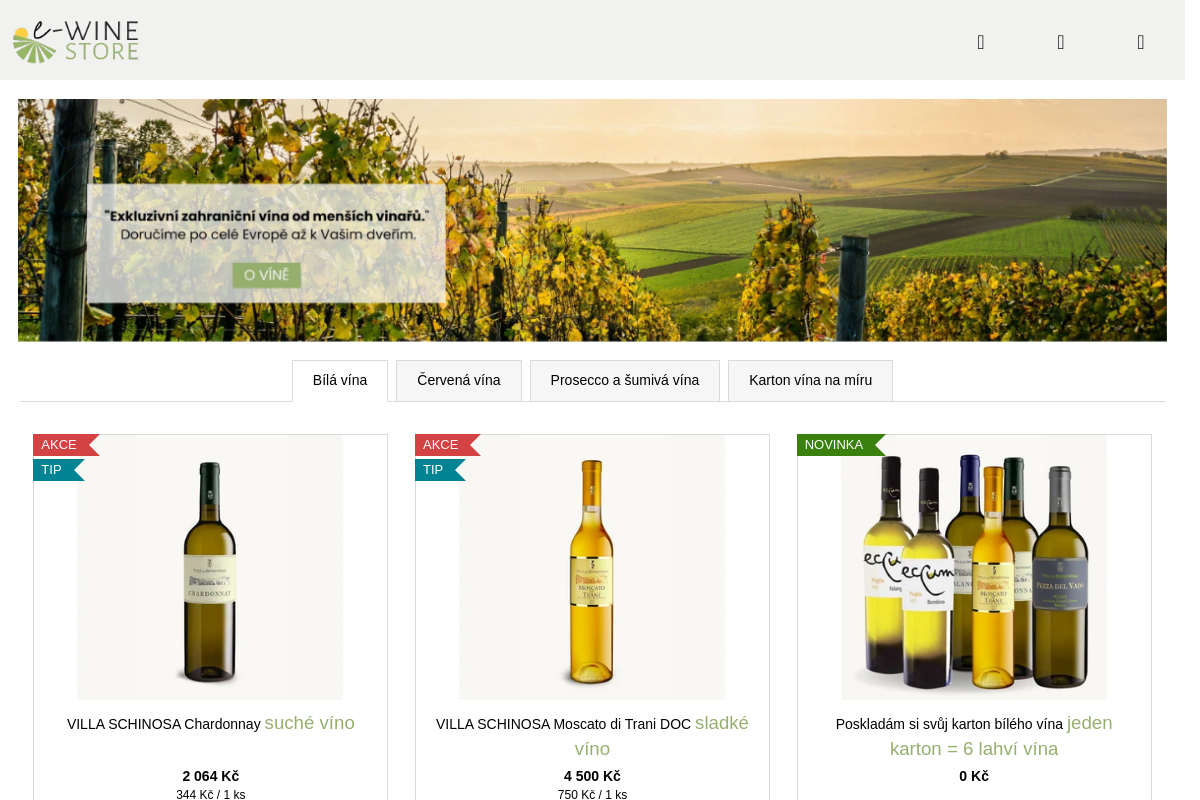
Task: Click the middle header icon at top right
Action: click(1061, 42)
